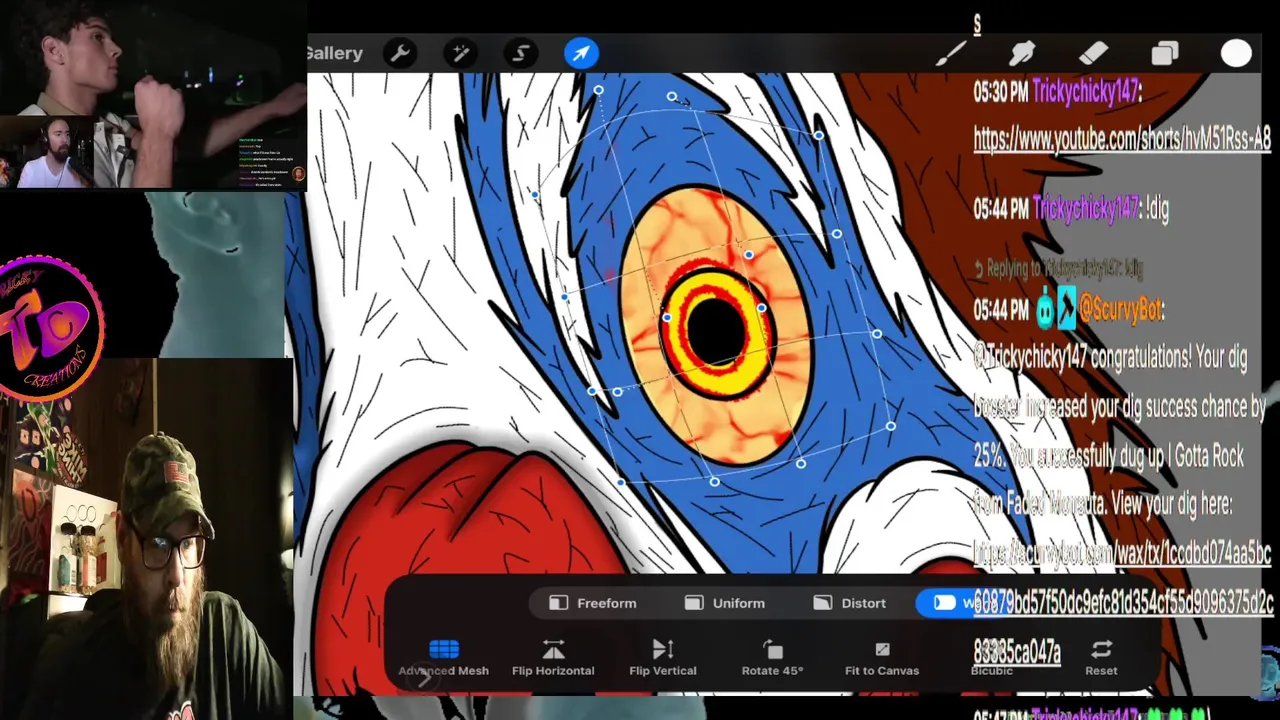
Task: Open the Actions wrench menu
Action: click(400, 53)
